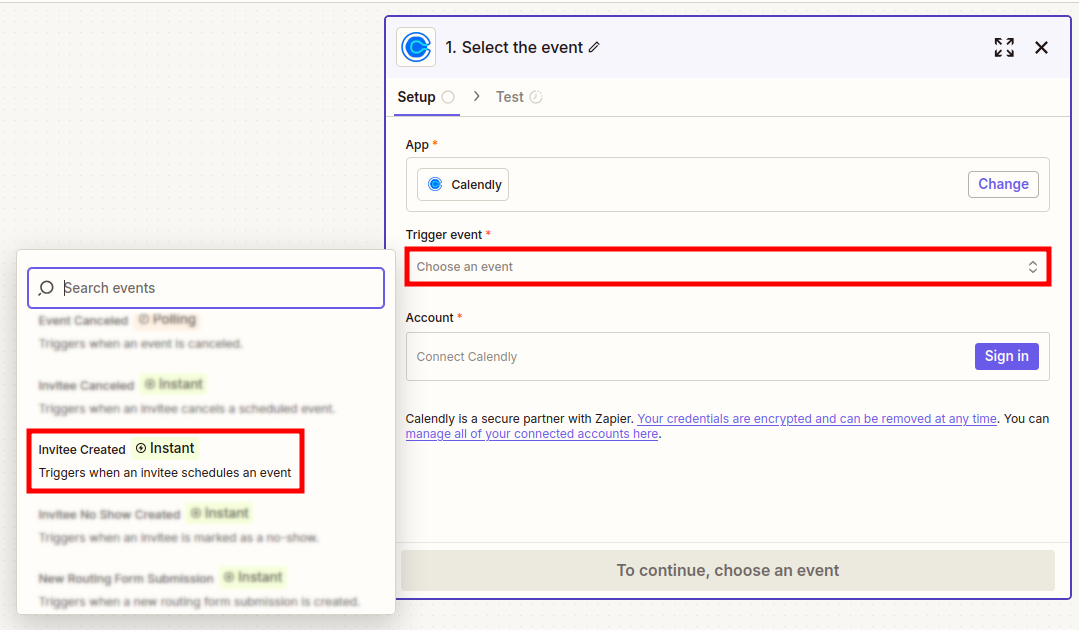Choose the Invitee Created trigger
This screenshot has width=1079, height=630.
165,461
